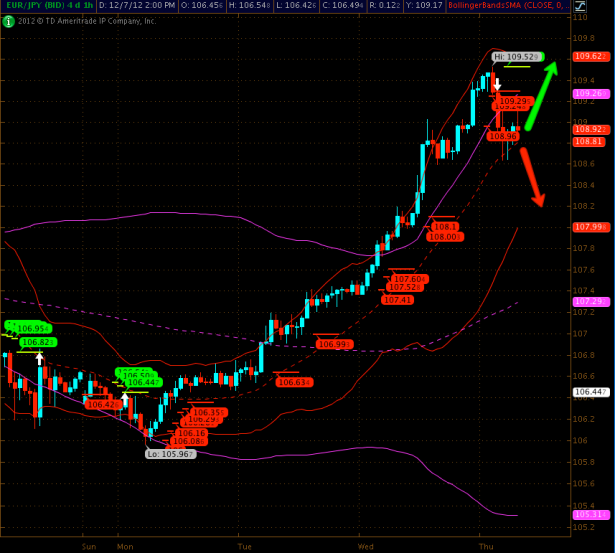This screenshot has height=553, width=615.
Task: Select the red 106.99 chart bubble
Action: pos(335,344)
